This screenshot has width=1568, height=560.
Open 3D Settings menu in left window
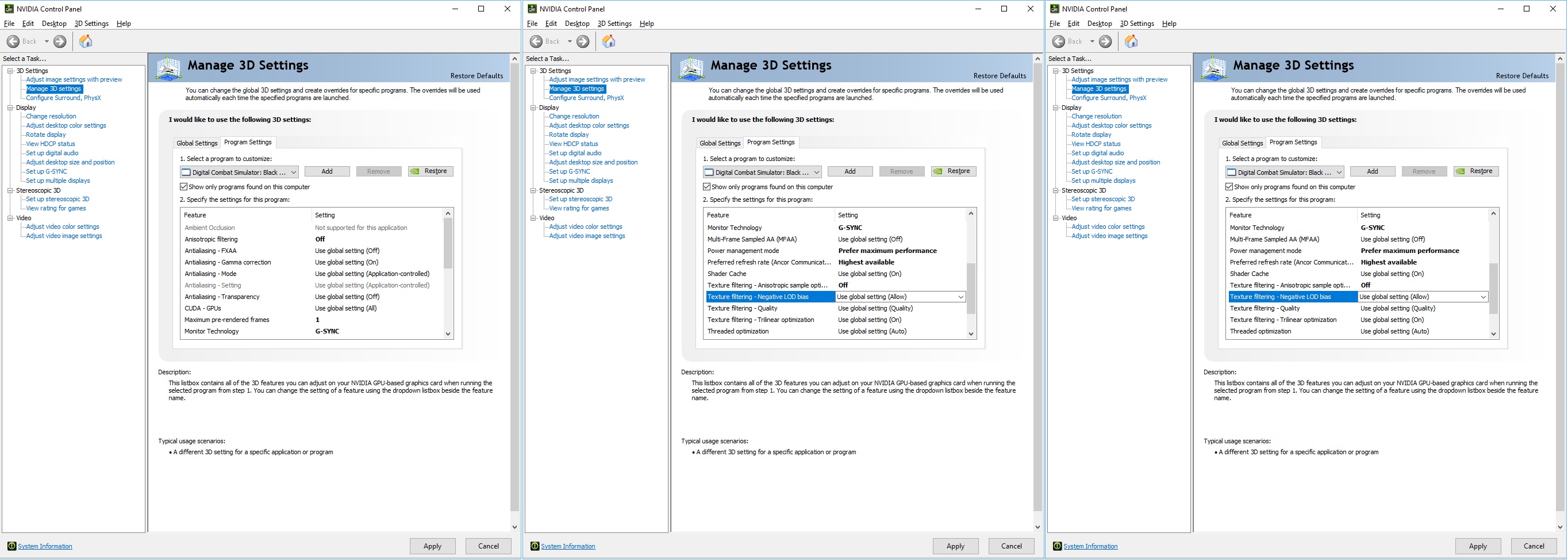pos(91,24)
